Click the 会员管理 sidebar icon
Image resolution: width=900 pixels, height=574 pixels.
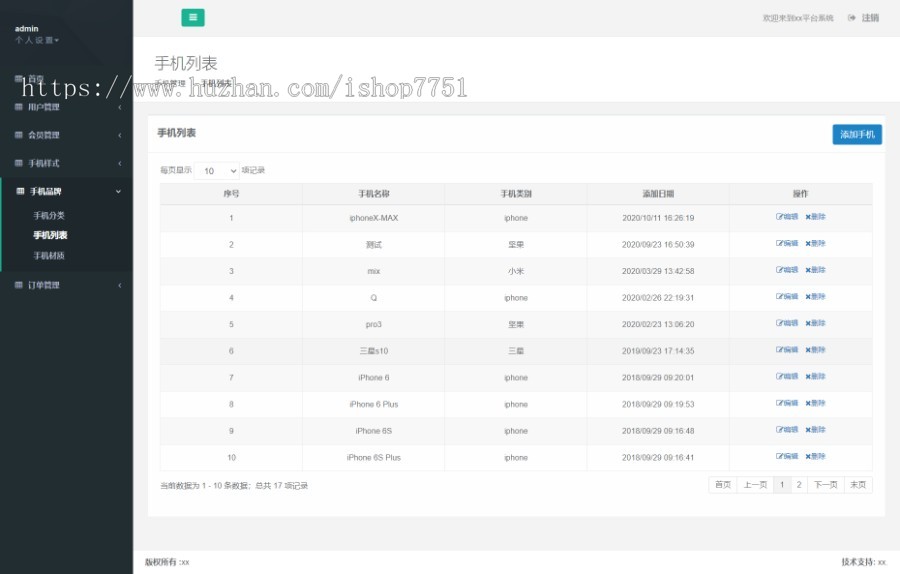pos(18,135)
